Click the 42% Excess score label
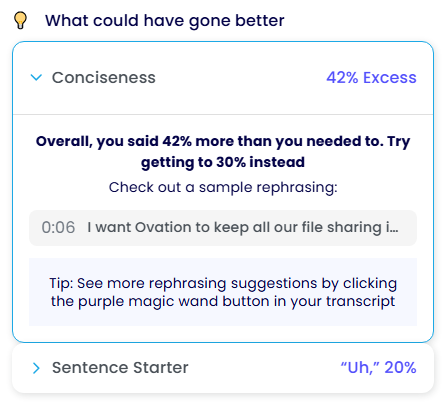The height and width of the screenshot is (407, 447). tap(371, 78)
